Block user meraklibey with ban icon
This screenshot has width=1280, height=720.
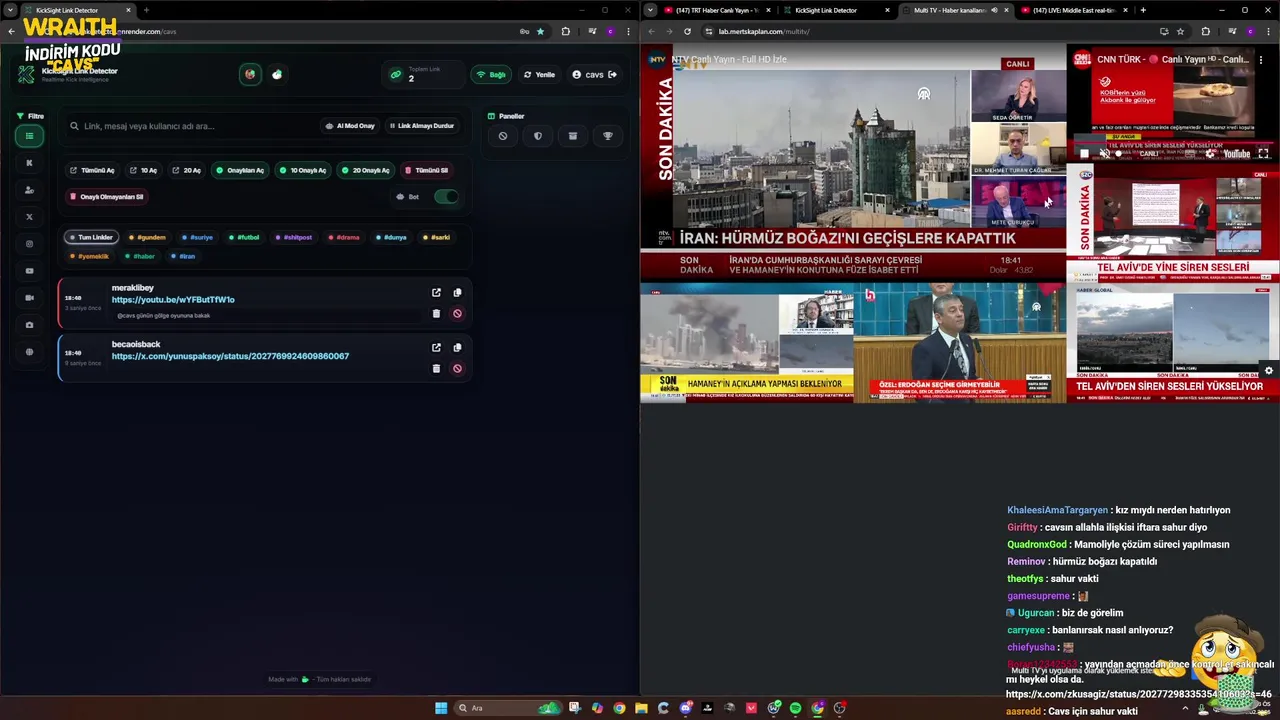(x=457, y=313)
